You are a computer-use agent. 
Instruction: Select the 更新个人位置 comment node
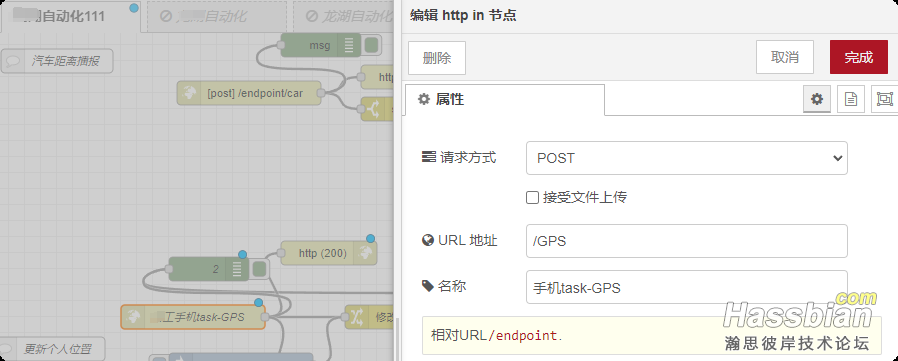click(x=53, y=348)
